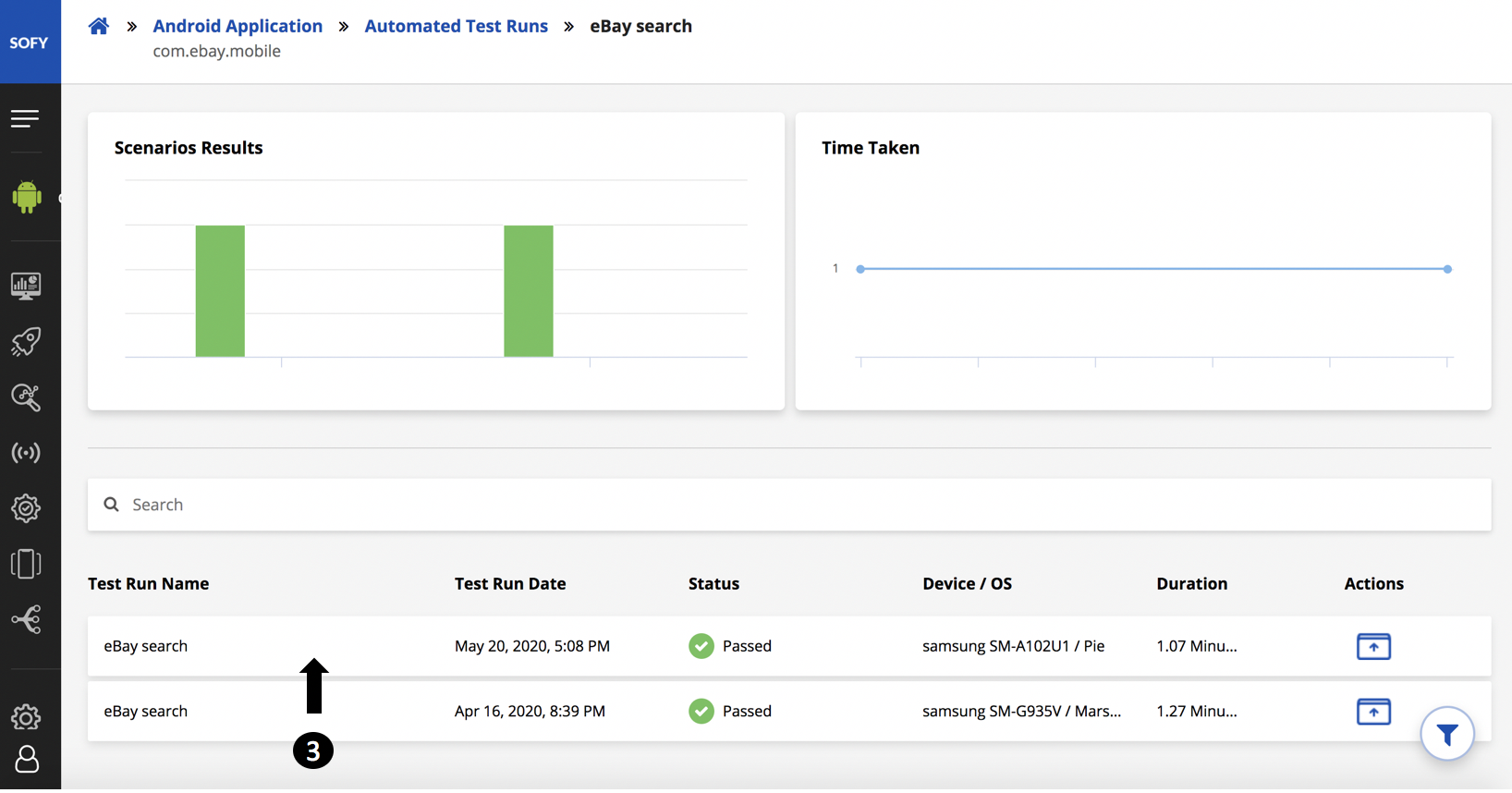
Task: Open Automated Test Runs breadcrumb link
Action: 457,26
